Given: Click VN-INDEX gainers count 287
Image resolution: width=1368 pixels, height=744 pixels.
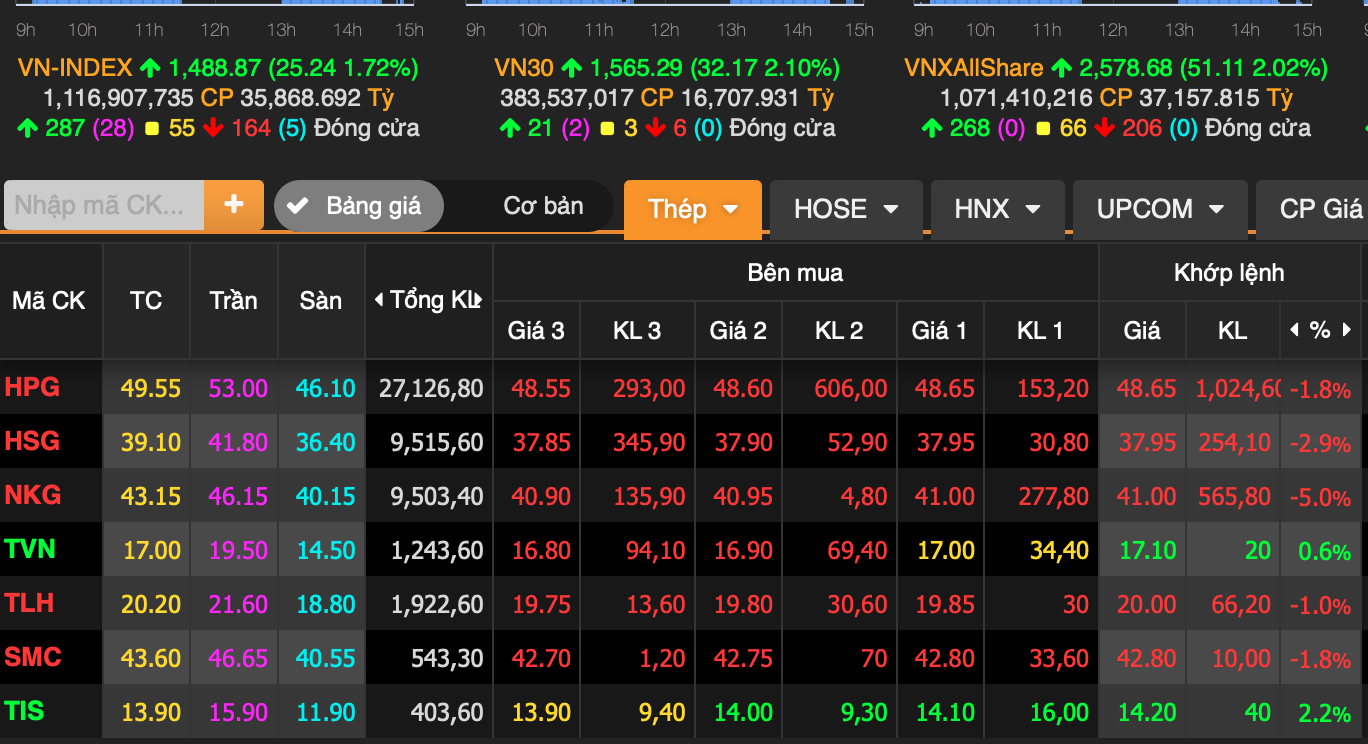Looking at the screenshot, I should coord(66,128).
